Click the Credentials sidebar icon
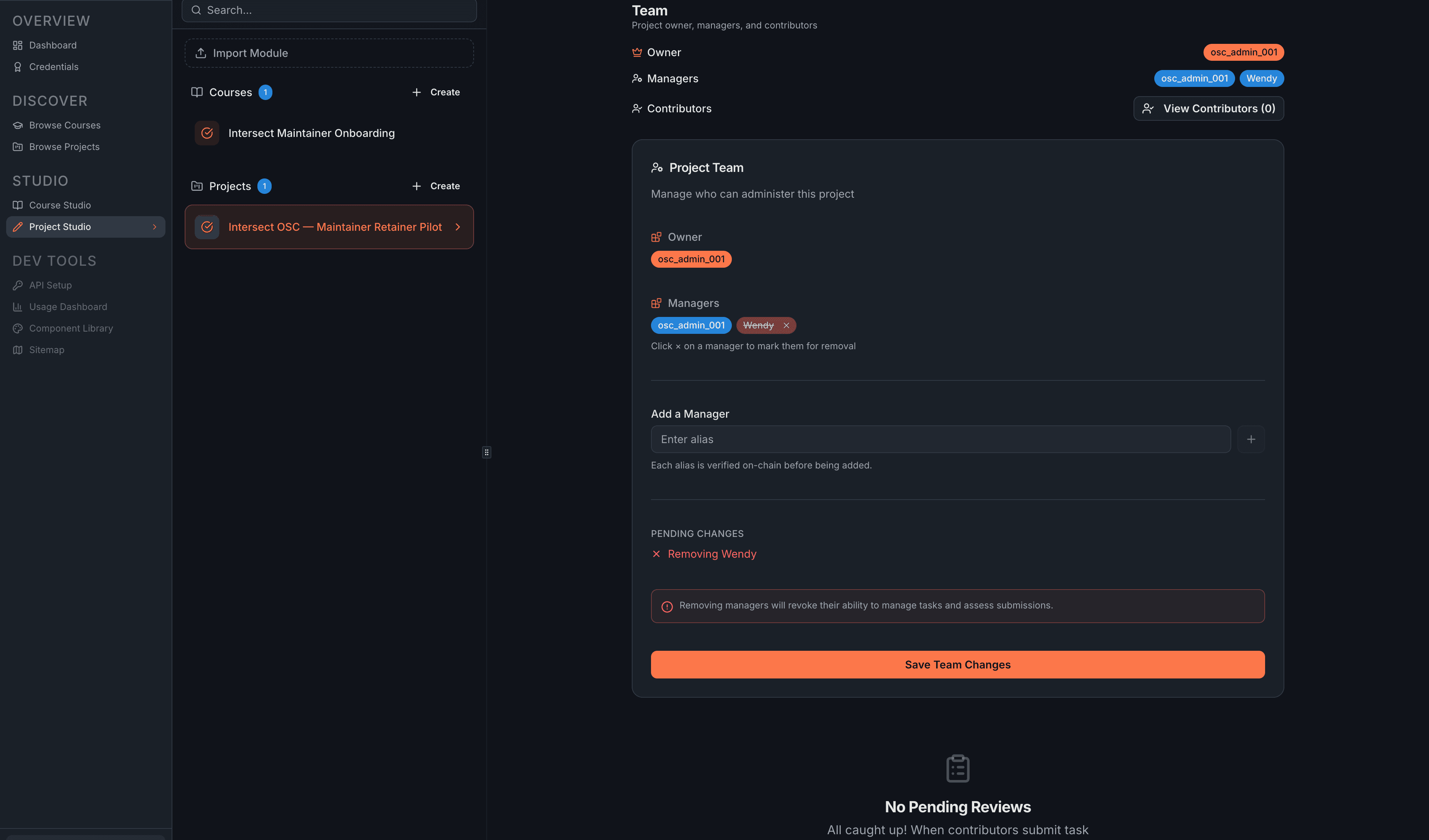This screenshot has width=1429, height=840. pyautogui.click(x=18, y=66)
